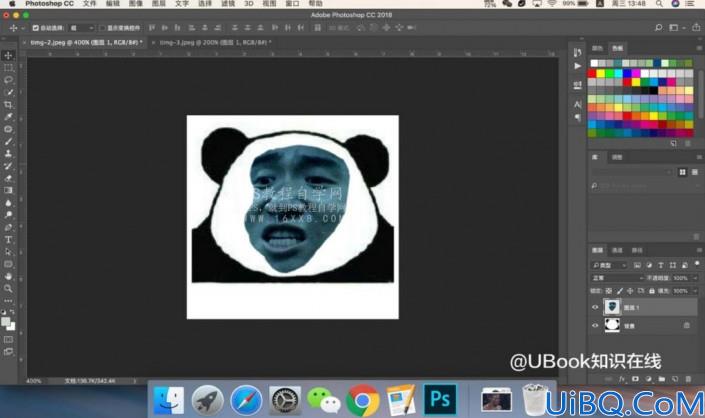The width and height of the screenshot is (705, 418).
Task: Switch to the Color panel tab
Action: tap(598, 48)
